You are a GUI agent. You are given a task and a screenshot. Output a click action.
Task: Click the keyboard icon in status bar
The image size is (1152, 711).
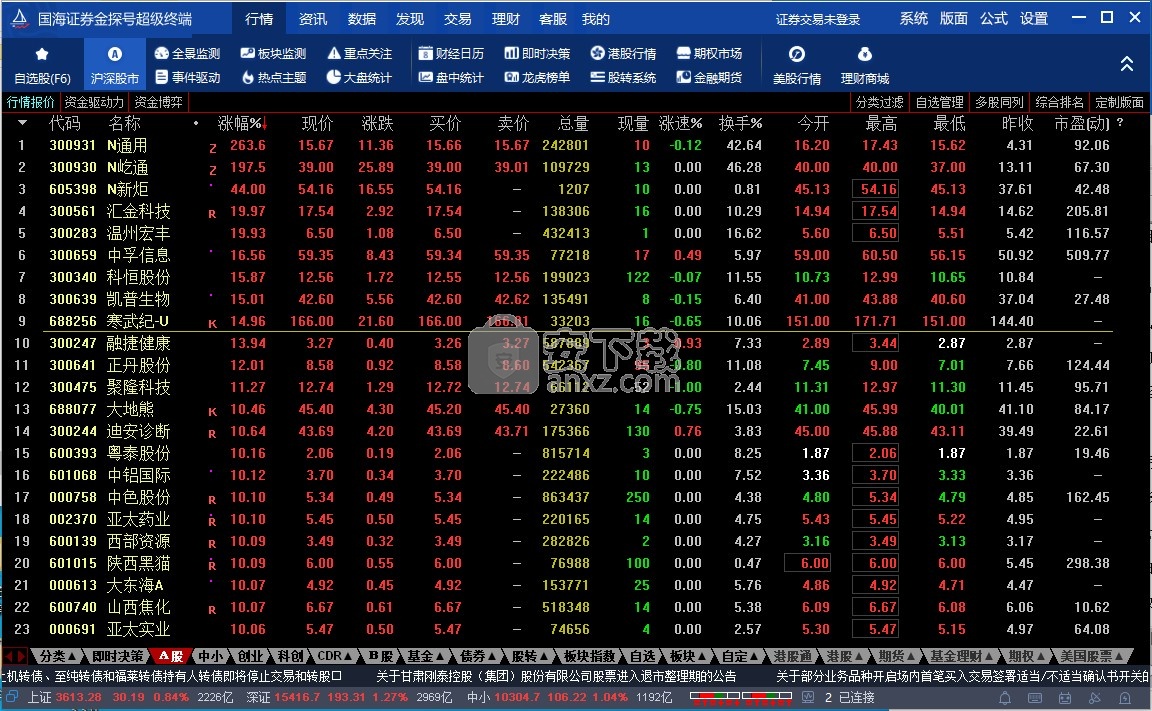1034,698
